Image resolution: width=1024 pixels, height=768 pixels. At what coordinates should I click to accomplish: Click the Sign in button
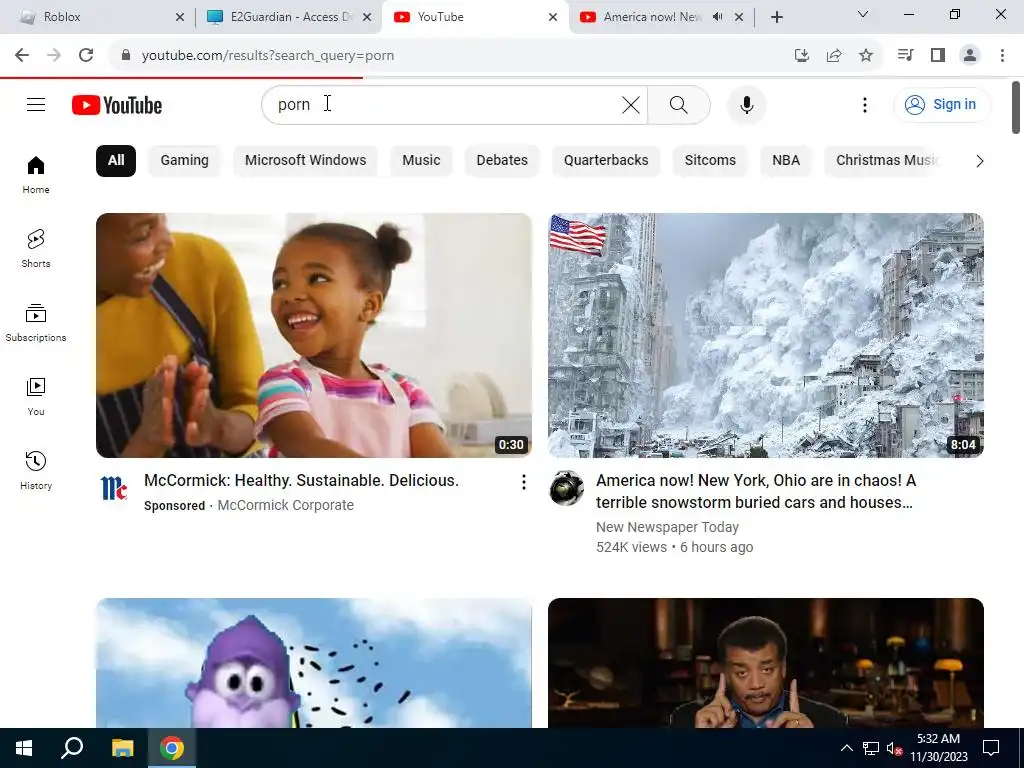(942, 104)
